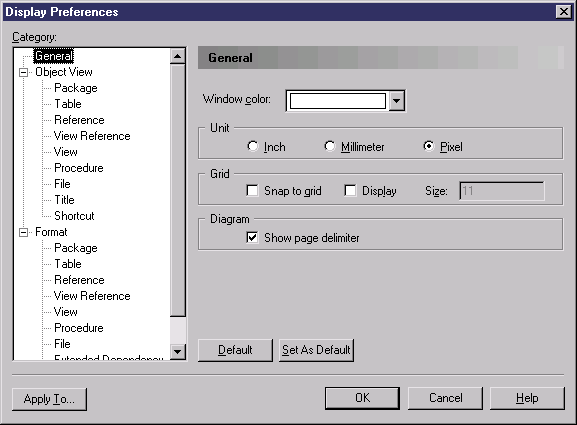Image resolution: width=577 pixels, height=425 pixels.
Task: Tick the grid Display checkbox
Action: pyautogui.click(x=350, y=191)
